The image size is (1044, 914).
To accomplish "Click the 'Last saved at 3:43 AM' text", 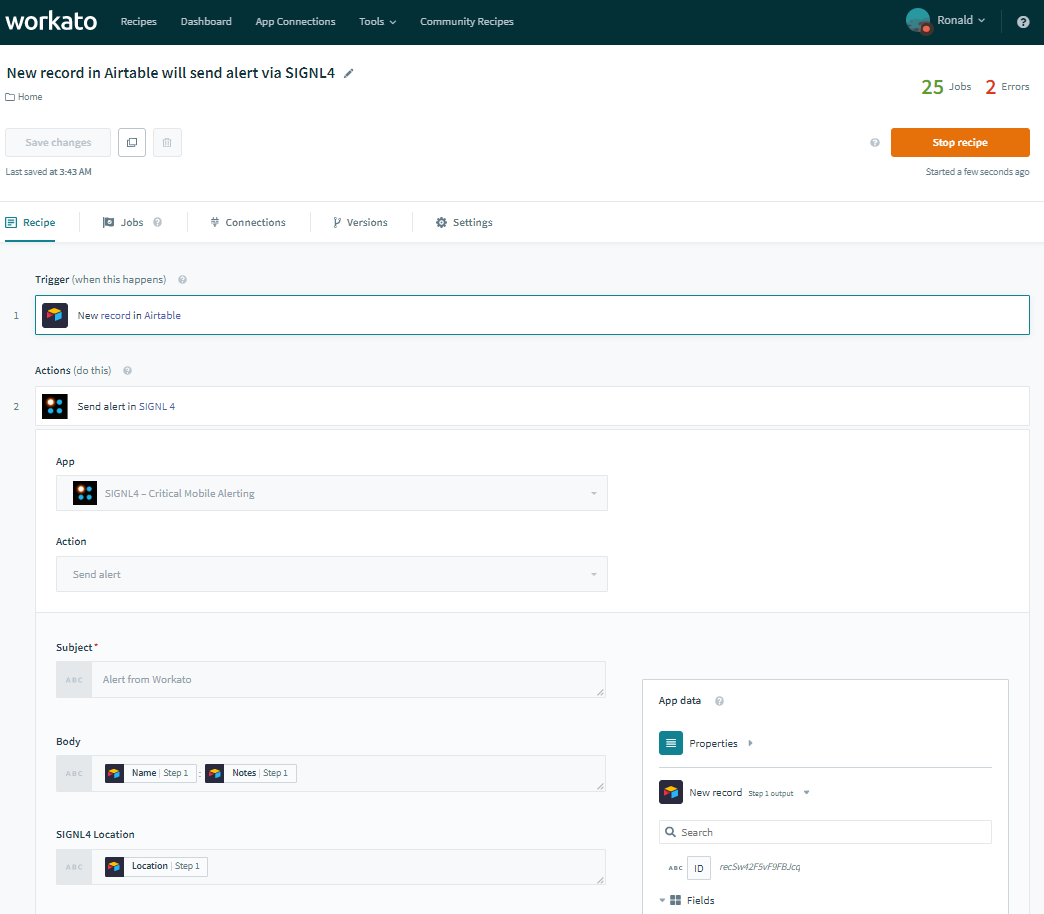I will click(x=49, y=172).
